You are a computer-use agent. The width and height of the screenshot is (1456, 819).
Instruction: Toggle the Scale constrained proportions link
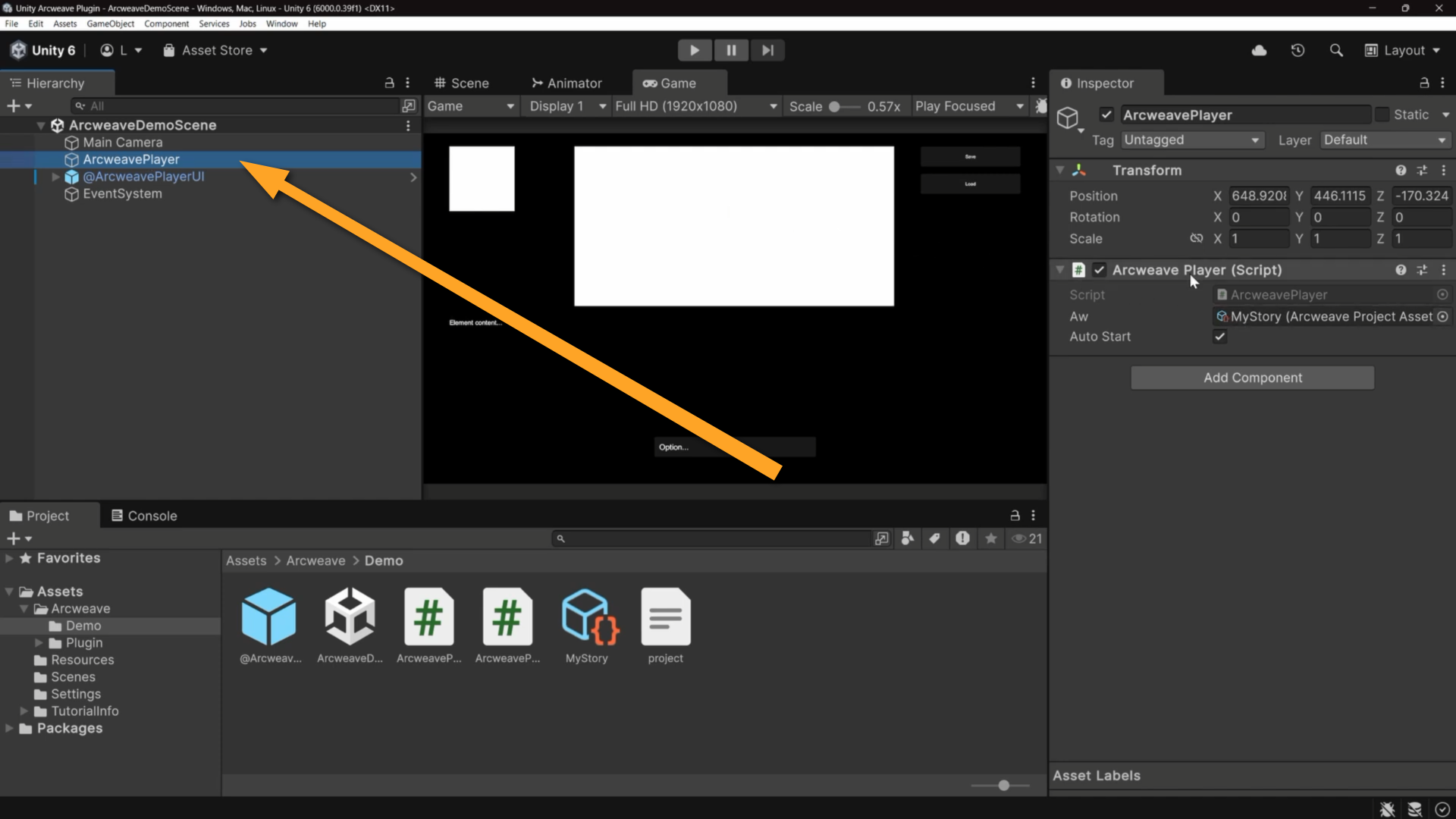[x=1197, y=238]
